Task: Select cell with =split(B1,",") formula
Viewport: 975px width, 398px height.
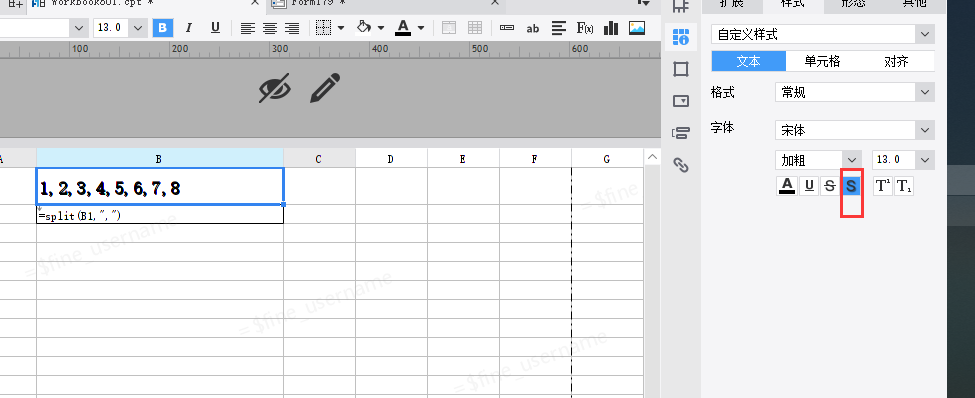Action: point(160,215)
